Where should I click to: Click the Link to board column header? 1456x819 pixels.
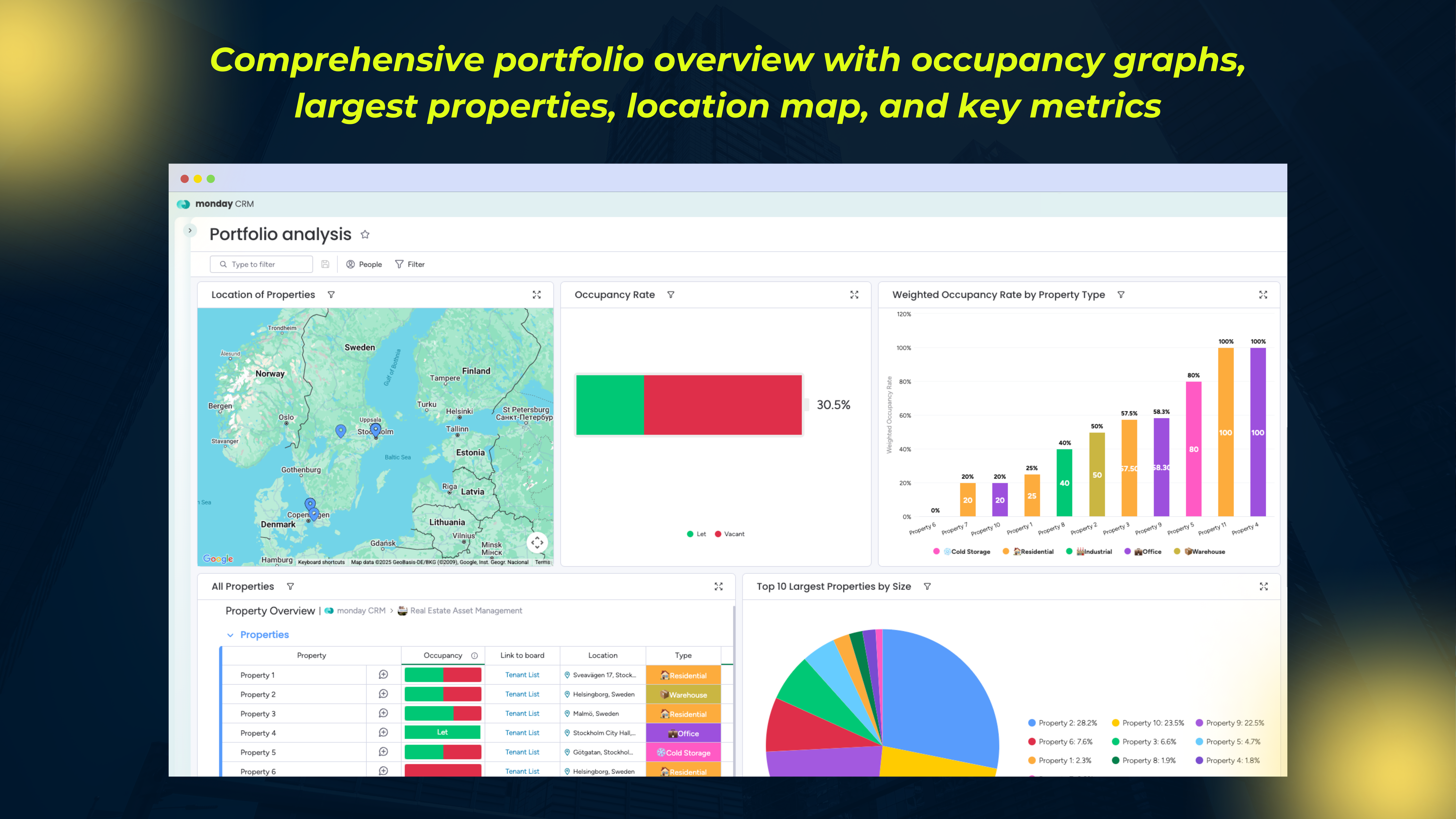click(522, 655)
